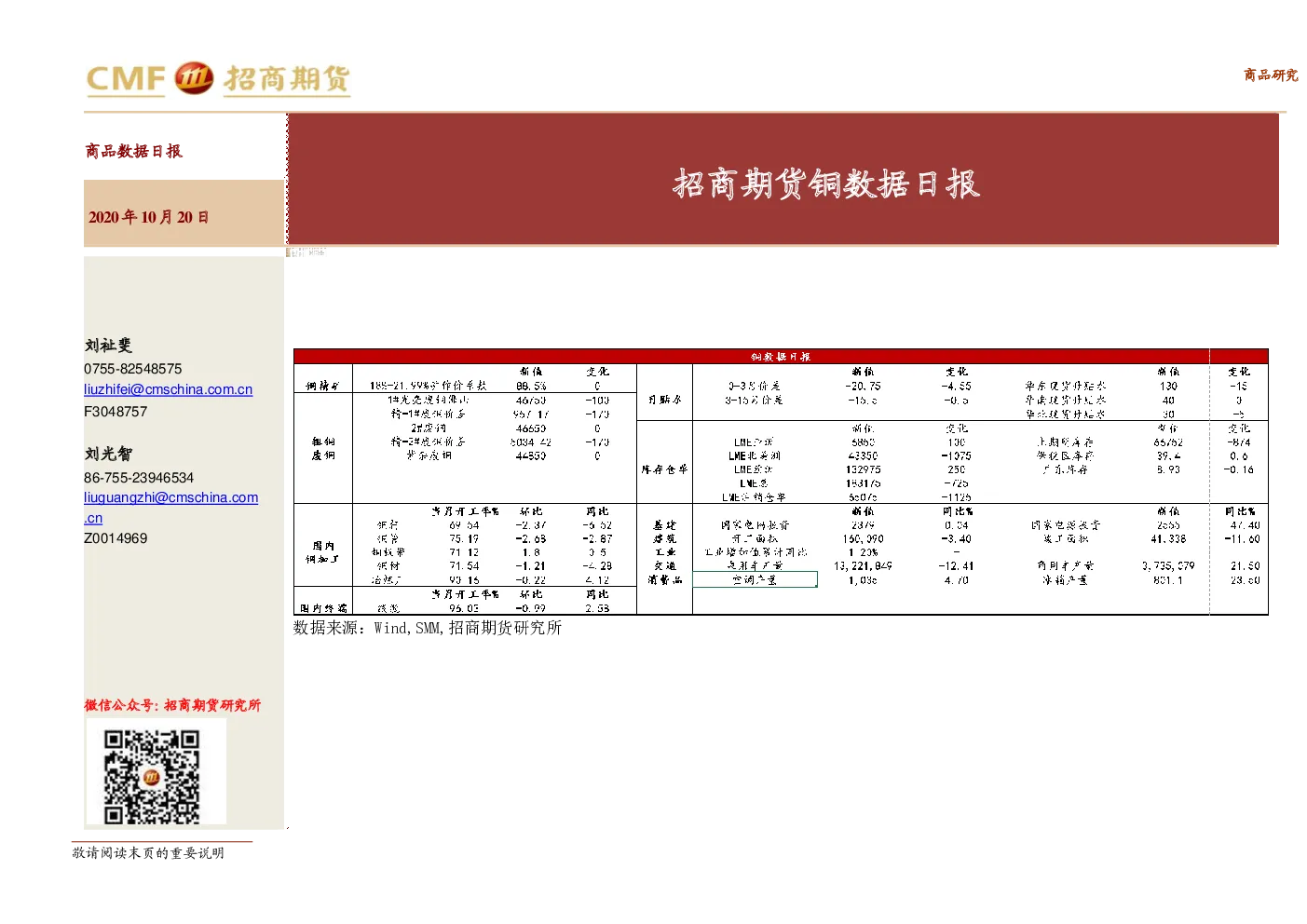Image resolution: width=1307 pixels, height=924 pixels.
Task: Click the WeChat QR code image
Action: (x=151, y=777)
